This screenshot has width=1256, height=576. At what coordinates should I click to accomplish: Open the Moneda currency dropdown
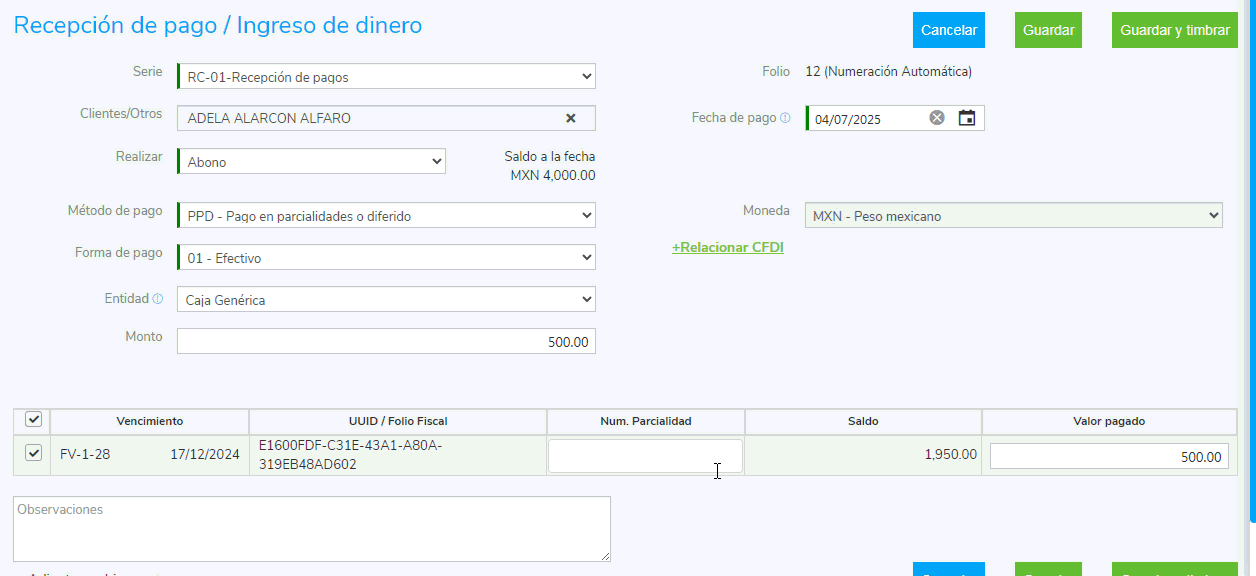[1013, 216]
